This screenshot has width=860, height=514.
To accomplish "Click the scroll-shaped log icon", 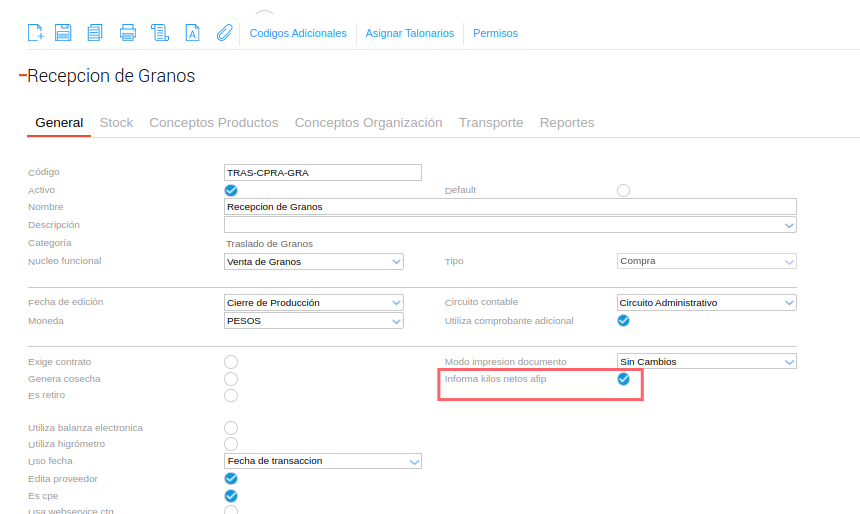I will pyautogui.click(x=159, y=33).
